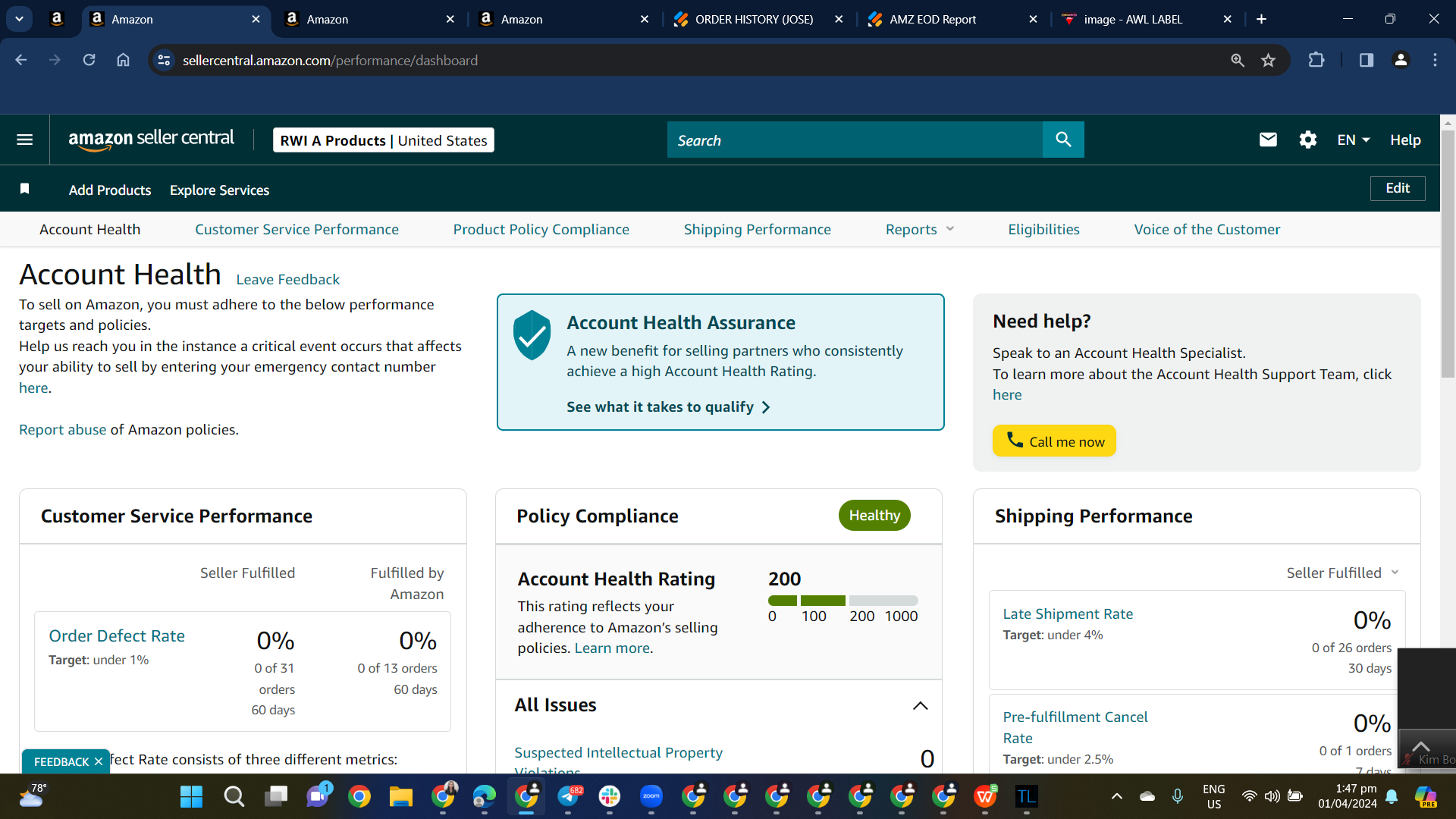
Task: Open Windows taskbar search
Action: 234,796
